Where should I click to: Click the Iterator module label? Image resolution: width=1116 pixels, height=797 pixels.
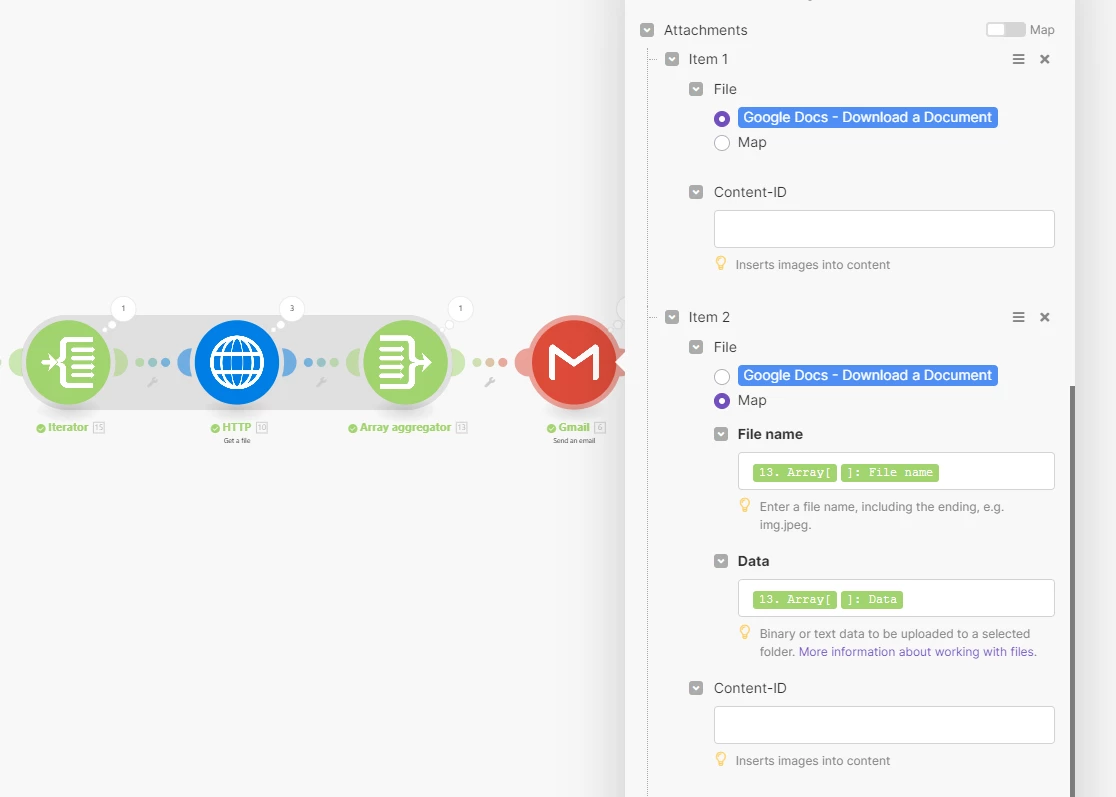tap(68, 428)
